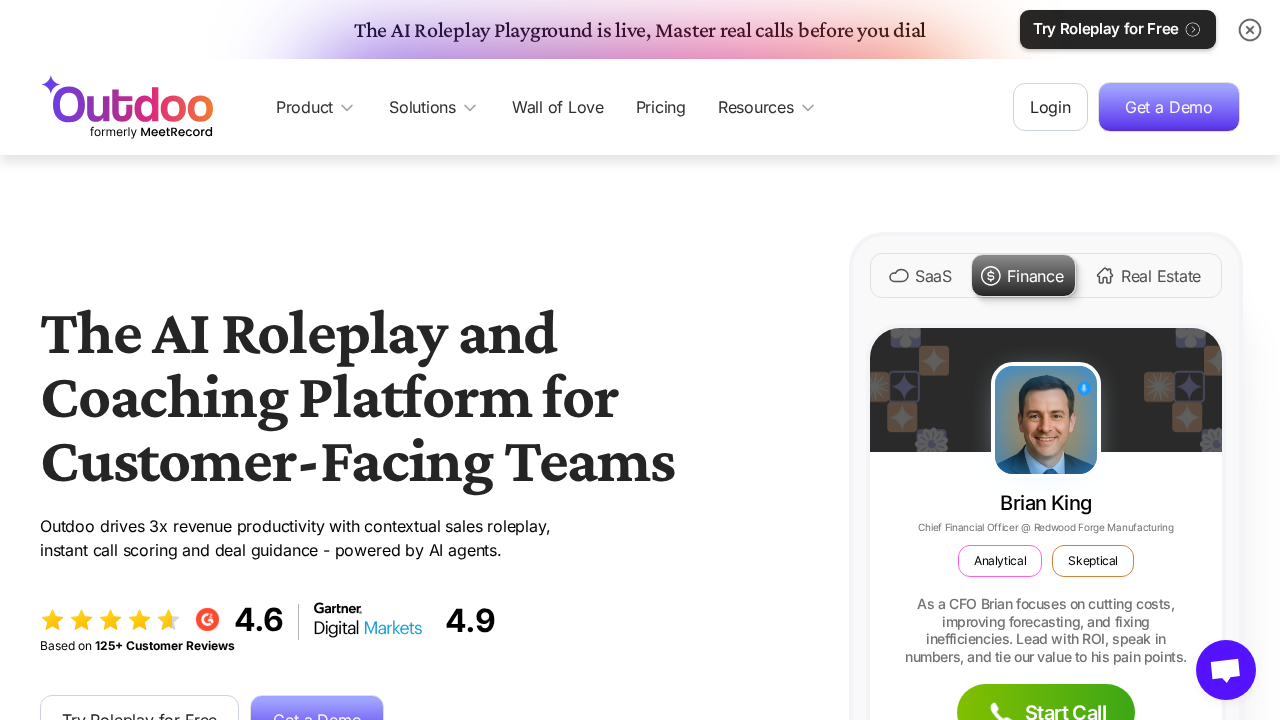Click the Outdoo logo
Viewport: 1280px width, 720px height.
pos(127,107)
